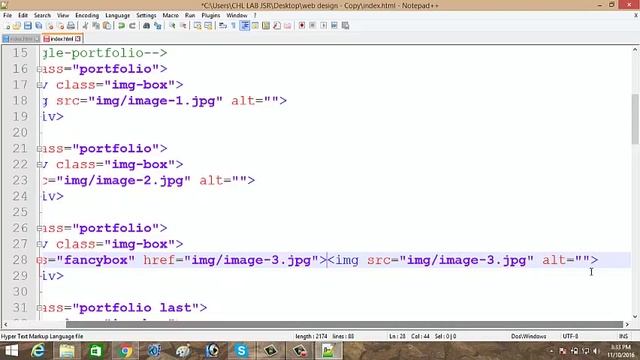The width and height of the screenshot is (640, 360).
Task: Open the Run menu
Action: click(x=190, y=16)
